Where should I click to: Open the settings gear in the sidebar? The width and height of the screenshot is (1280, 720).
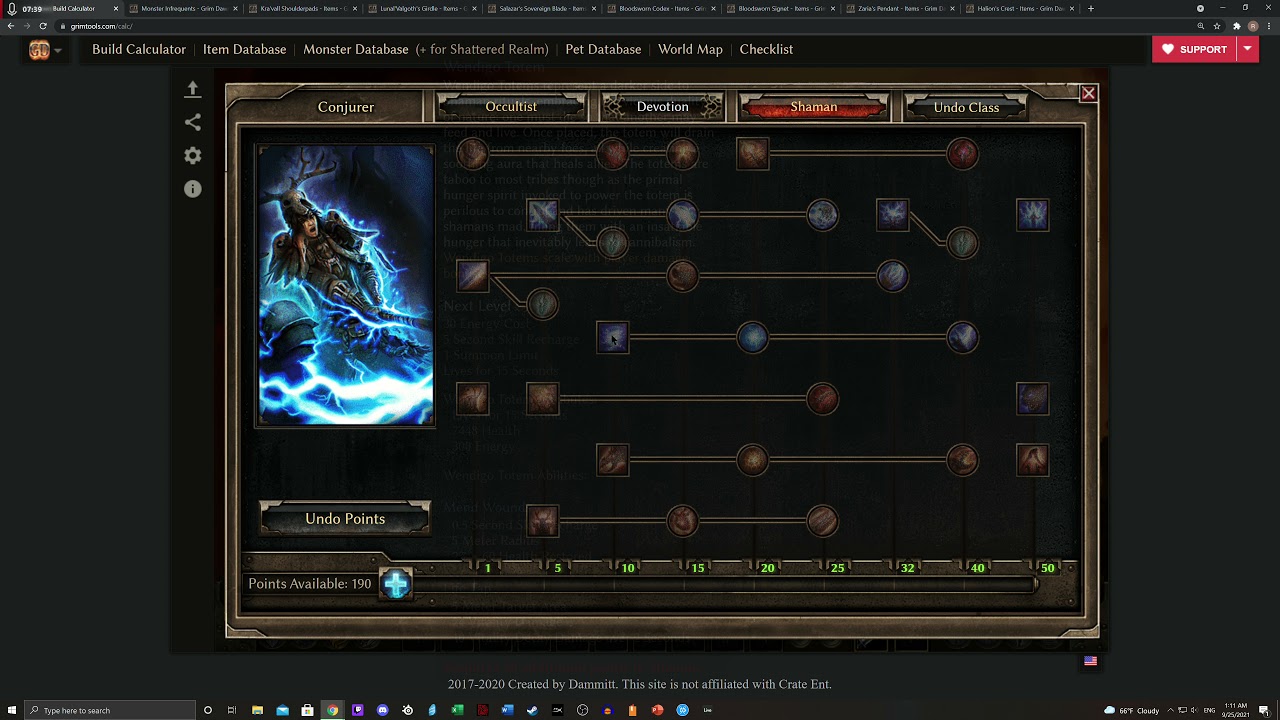click(x=193, y=155)
